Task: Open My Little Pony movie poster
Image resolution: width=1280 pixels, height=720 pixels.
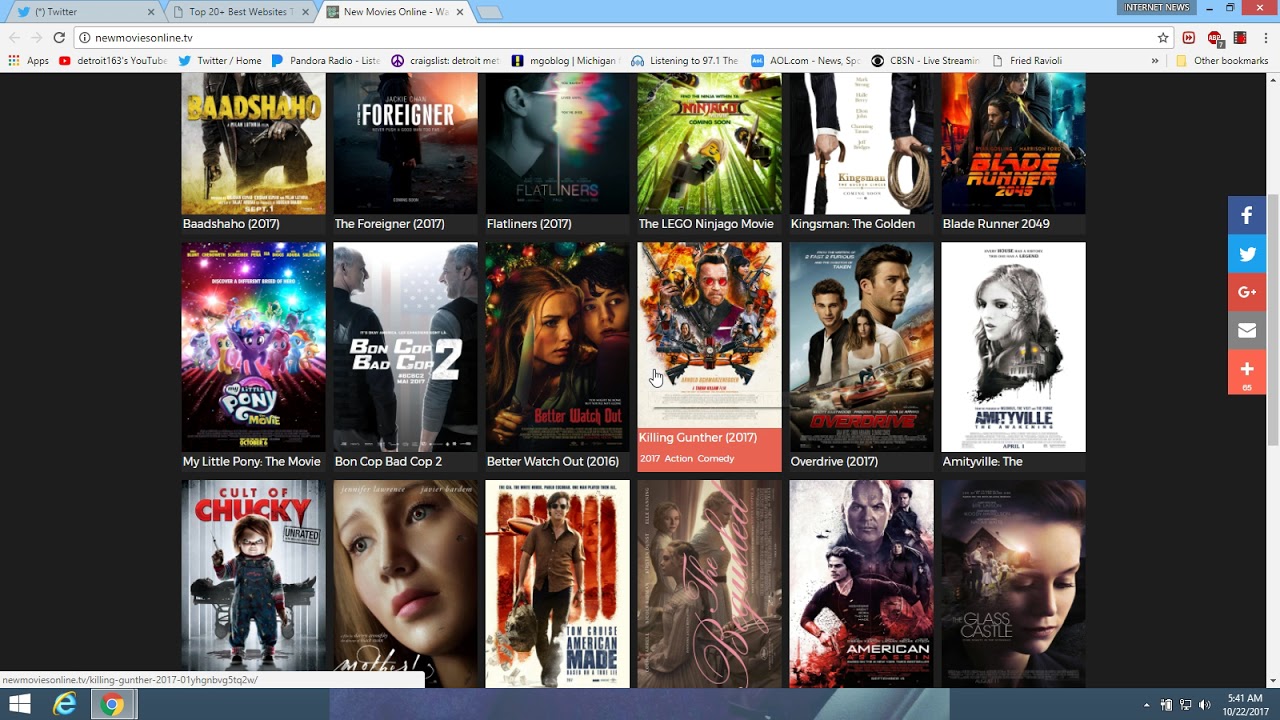Action: 253,347
